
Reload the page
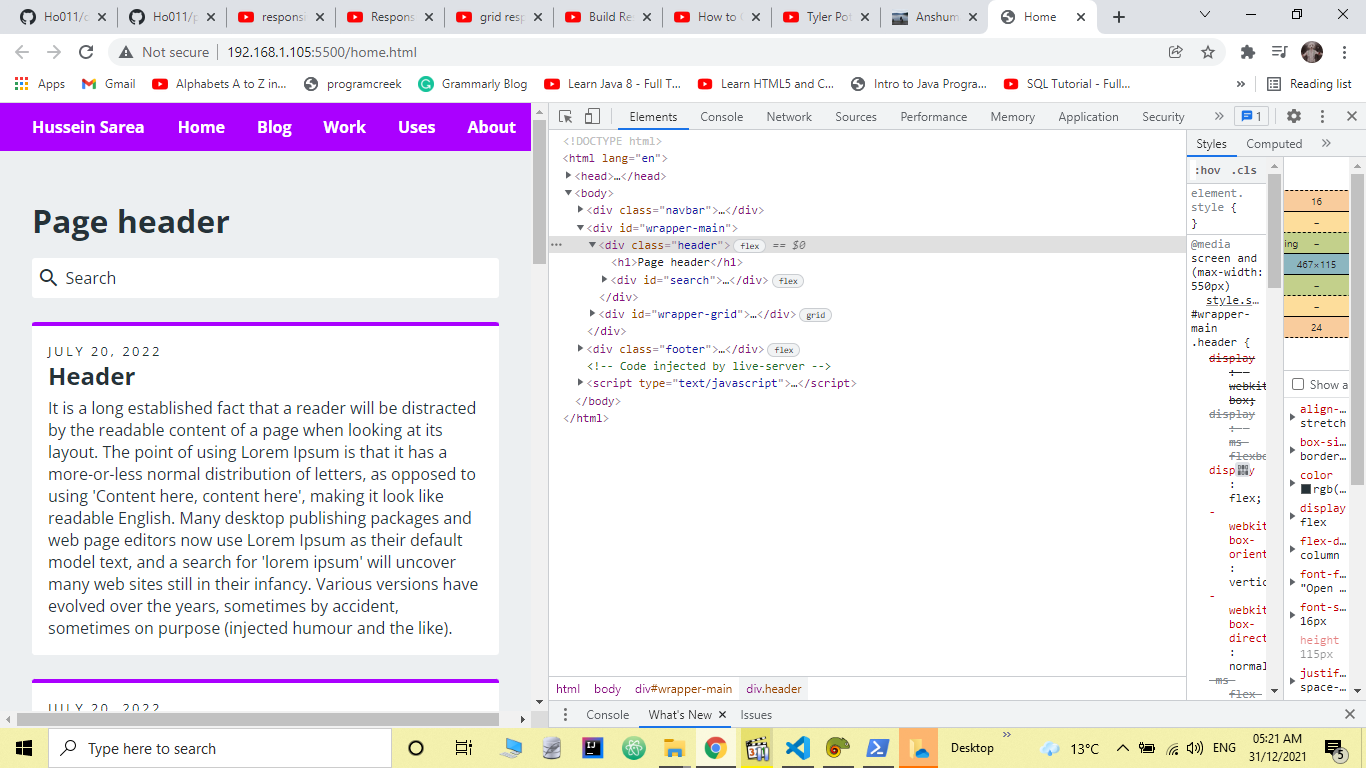click(x=86, y=52)
